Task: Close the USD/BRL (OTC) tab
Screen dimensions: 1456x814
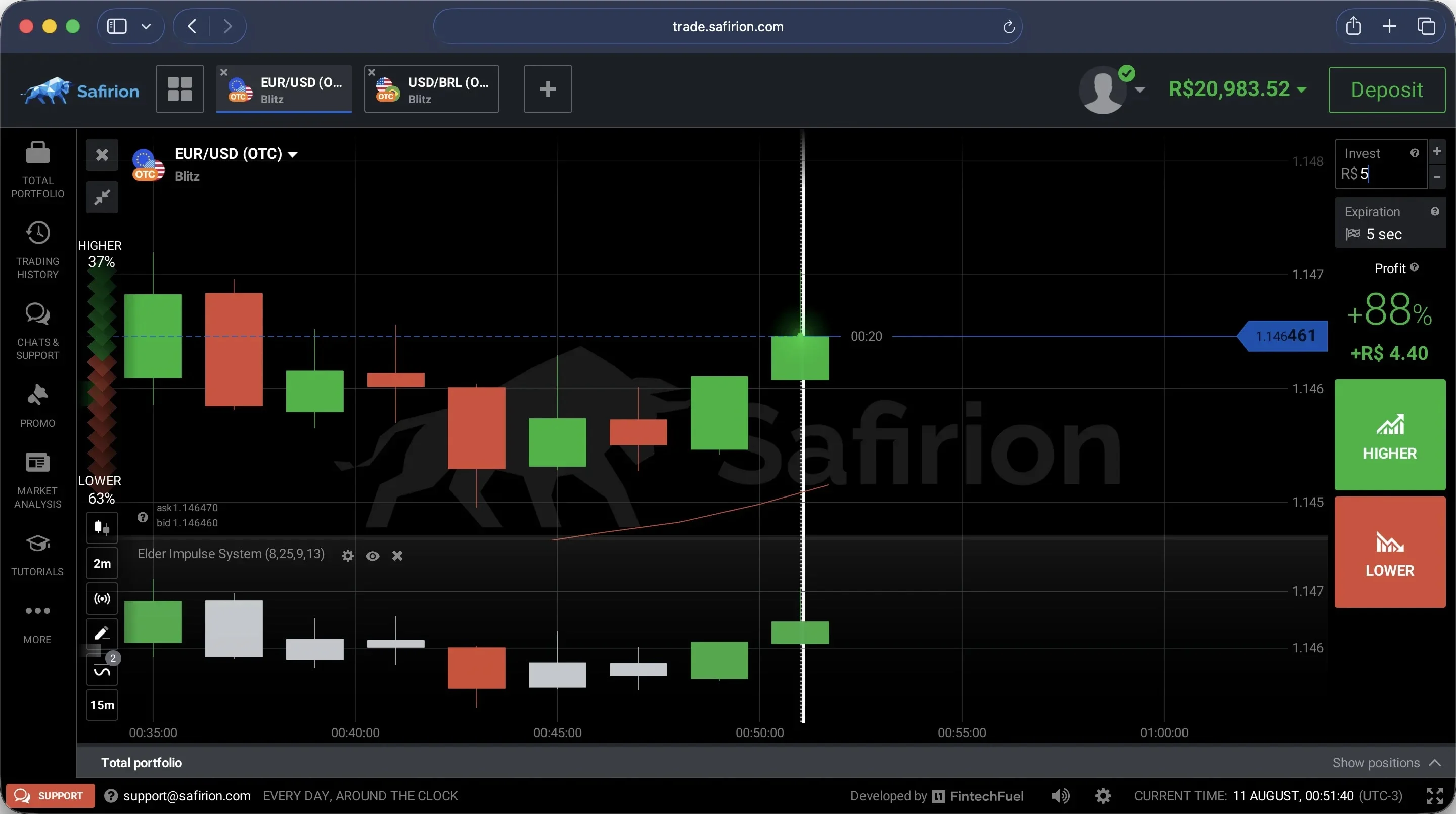Action: [372, 72]
